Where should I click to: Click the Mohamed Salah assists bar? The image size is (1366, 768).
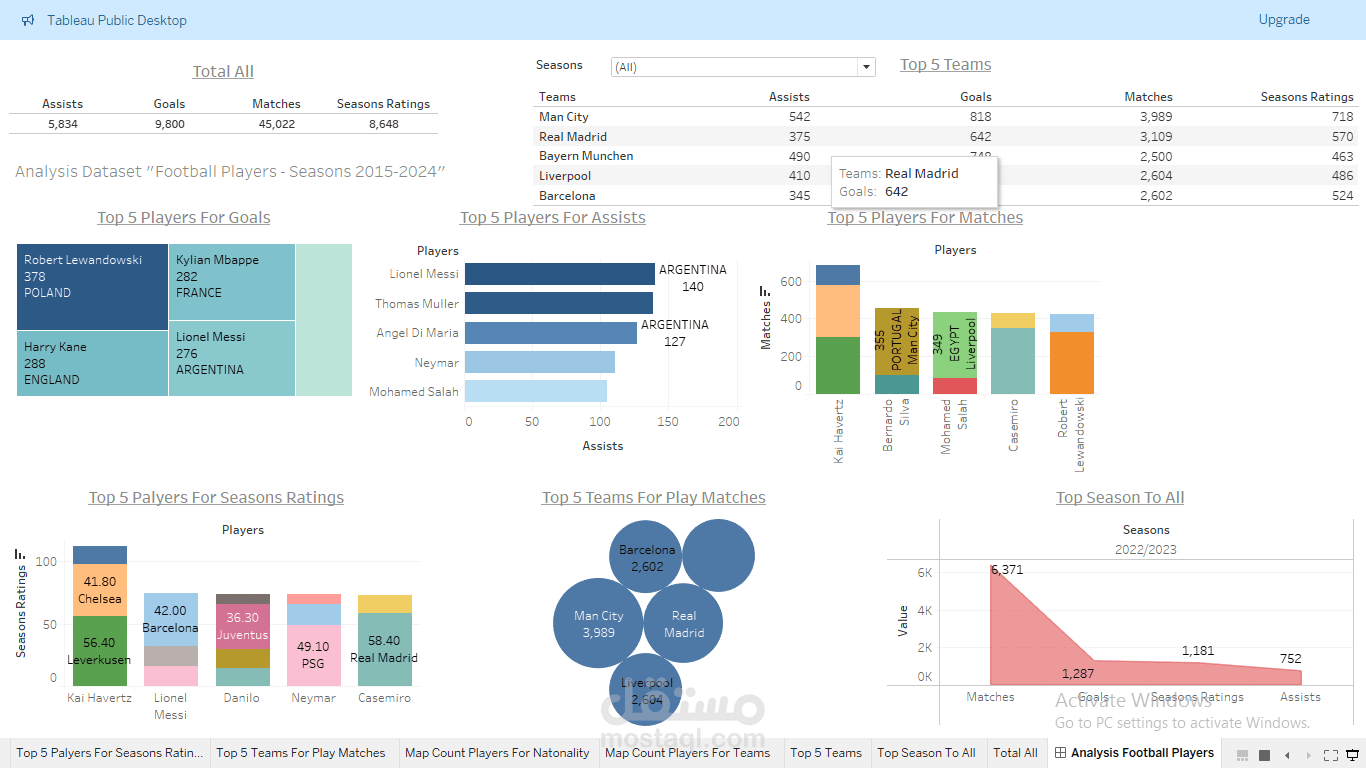click(x=536, y=391)
